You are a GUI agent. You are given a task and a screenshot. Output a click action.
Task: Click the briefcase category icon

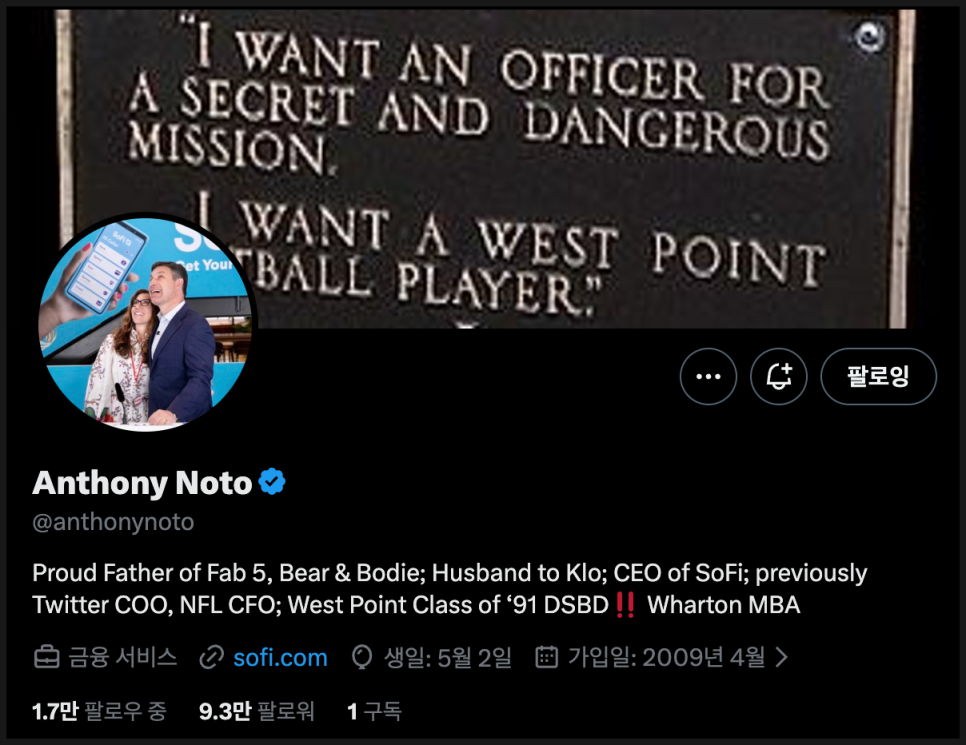point(46,657)
